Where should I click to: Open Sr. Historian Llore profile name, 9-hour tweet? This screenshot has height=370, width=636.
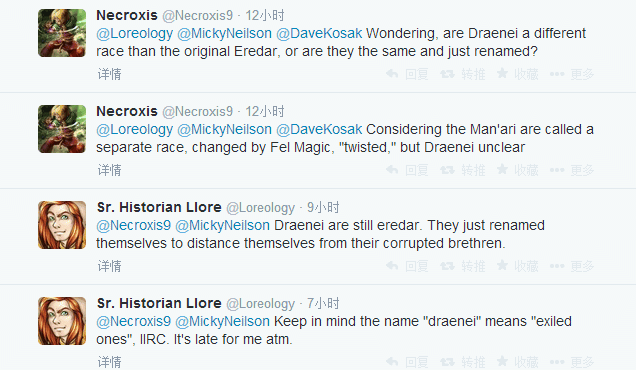(159, 207)
